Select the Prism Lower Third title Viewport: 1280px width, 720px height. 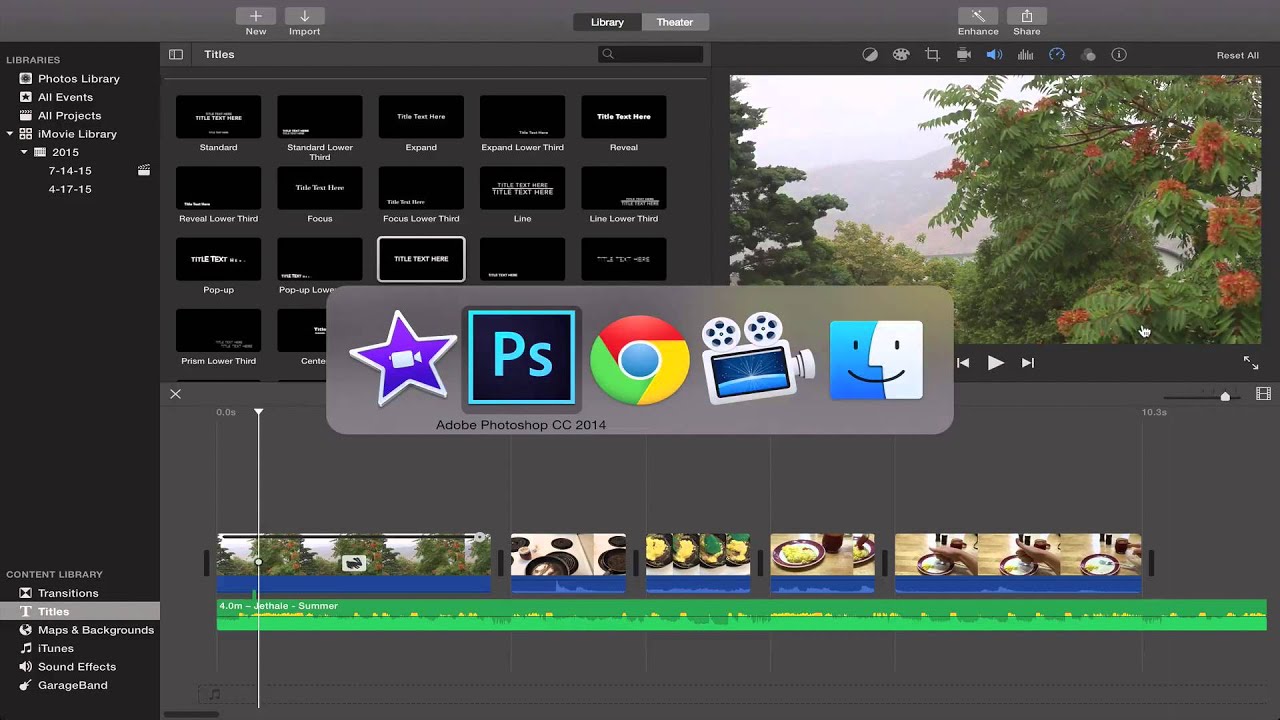pos(218,330)
